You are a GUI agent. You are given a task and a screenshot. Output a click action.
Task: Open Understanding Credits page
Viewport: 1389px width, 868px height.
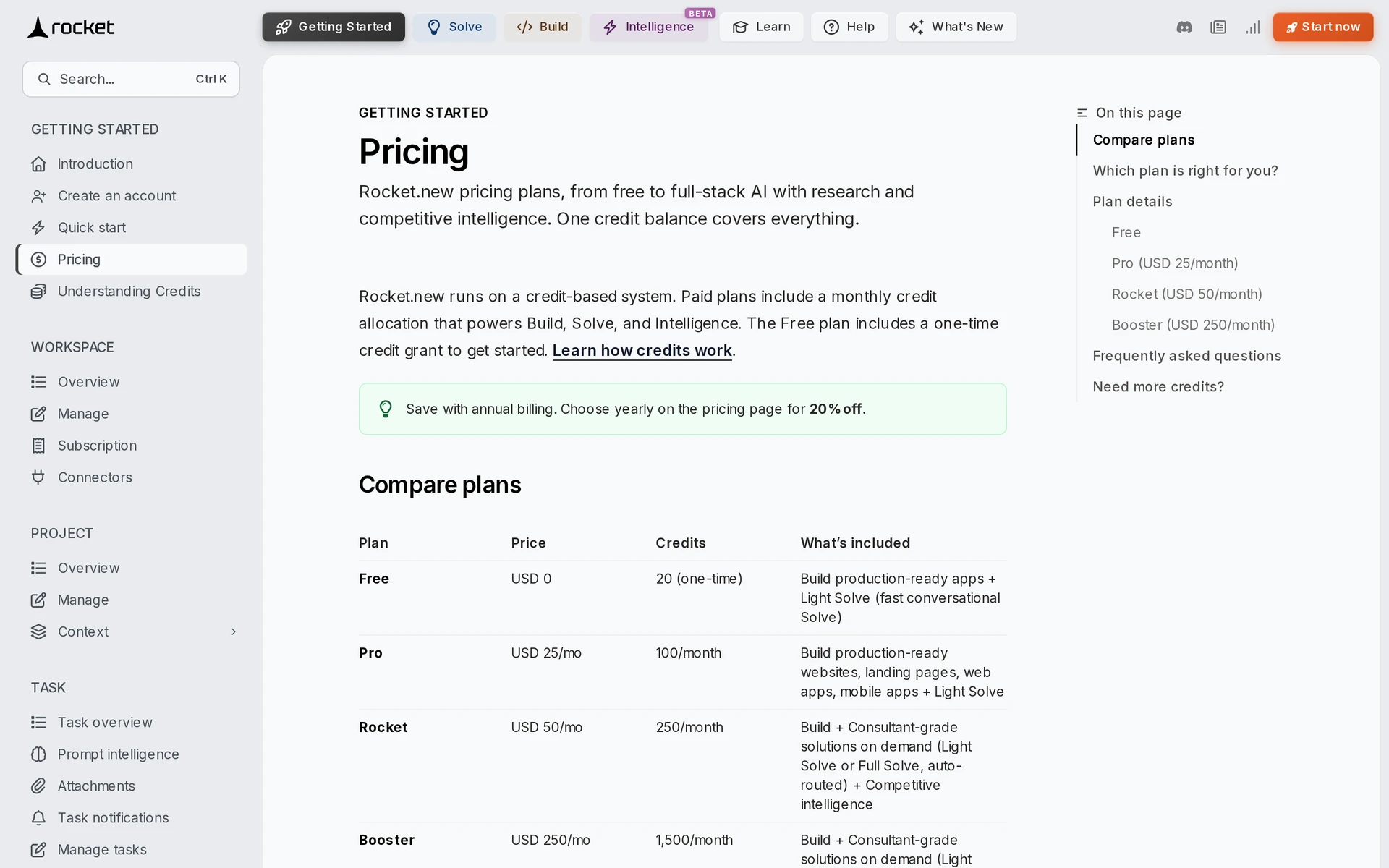(131, 292)
